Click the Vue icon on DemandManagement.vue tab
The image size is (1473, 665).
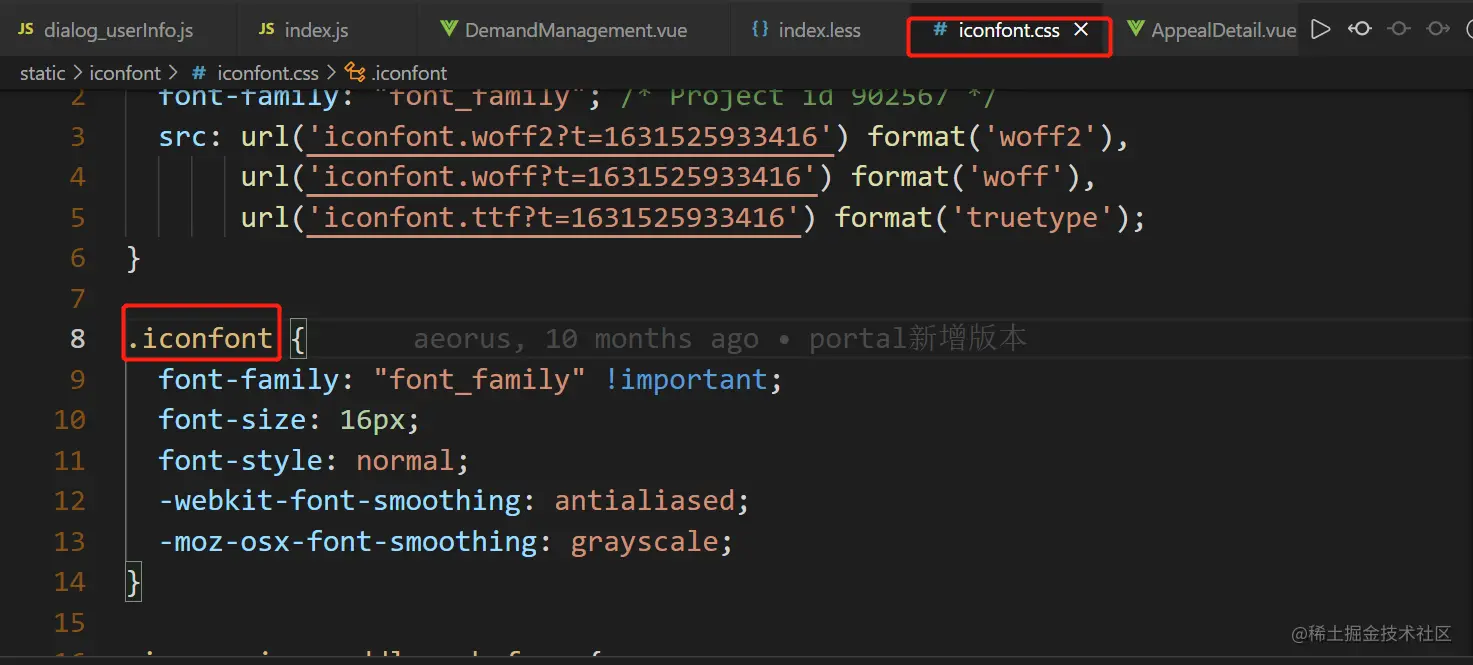click(449, 30)
